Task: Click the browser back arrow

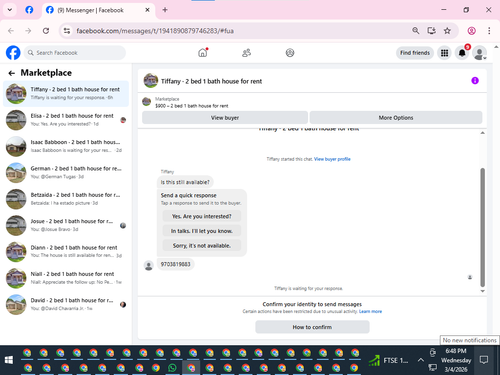Action: (11, 31)
